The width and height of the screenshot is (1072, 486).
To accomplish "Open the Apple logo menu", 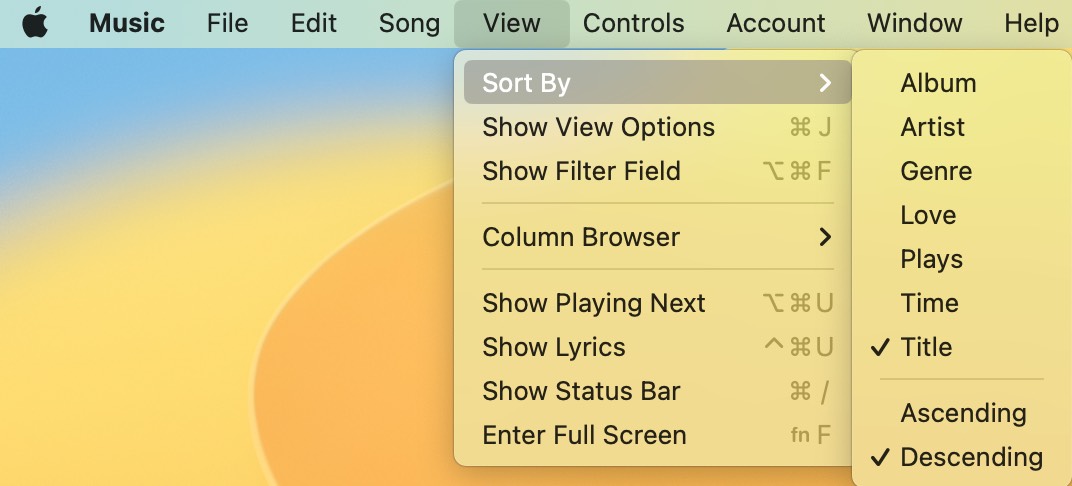I will tap(35, 23).
